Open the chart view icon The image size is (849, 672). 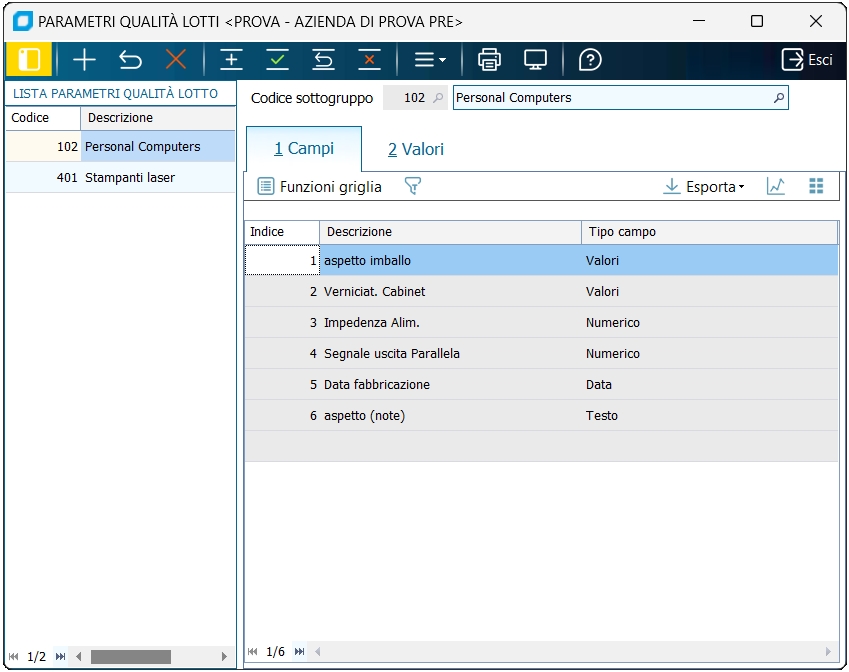776,186
